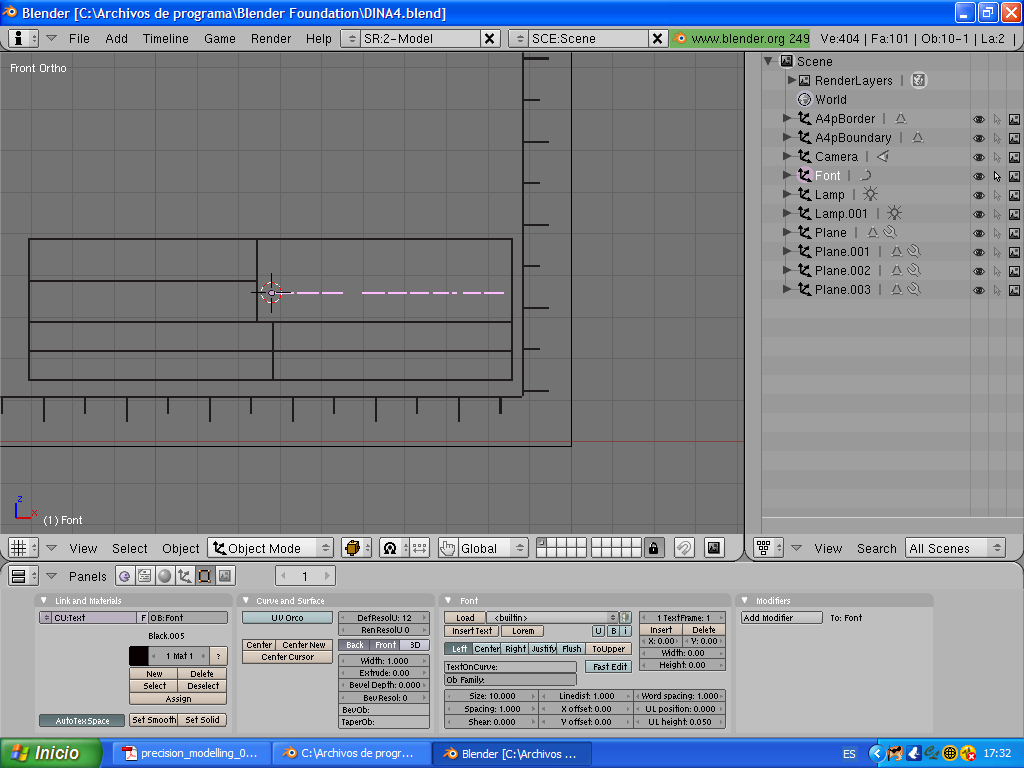1024x768 pixels.
Task: Toggle visibility eye for A4pBorder
Action: point(979,120)
